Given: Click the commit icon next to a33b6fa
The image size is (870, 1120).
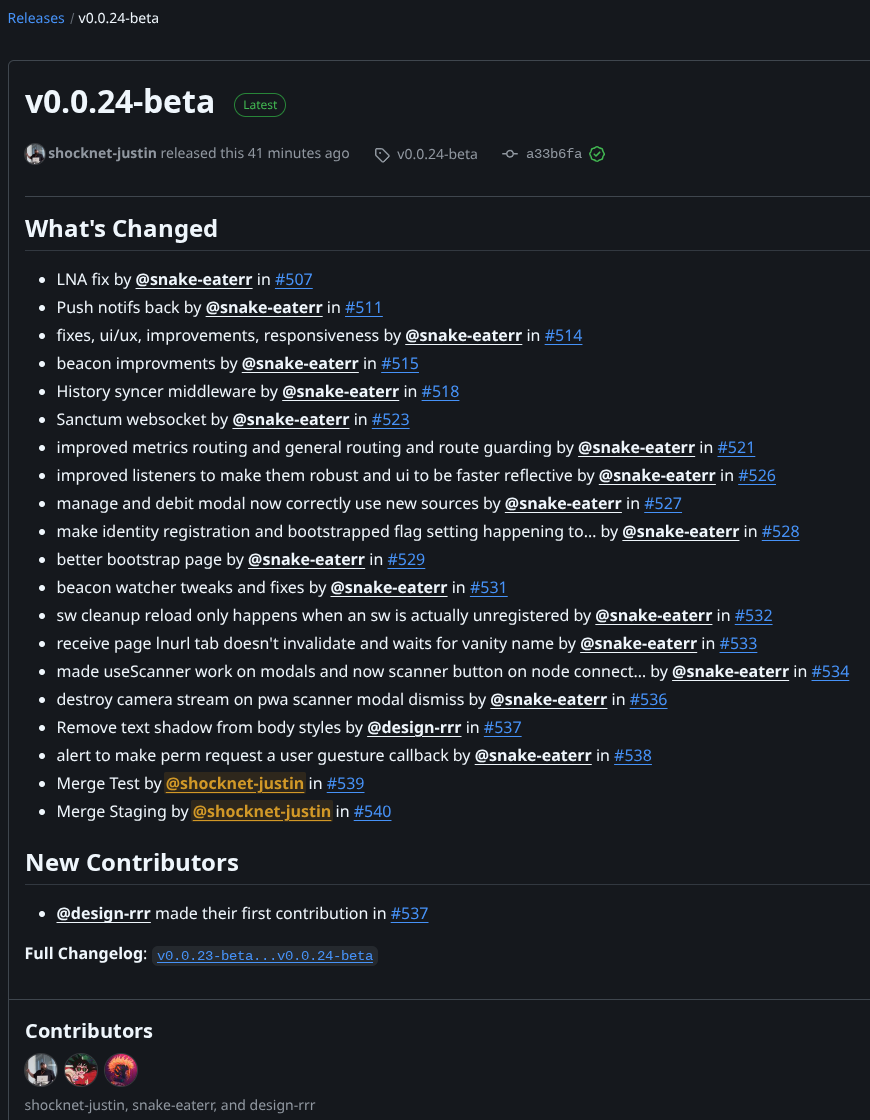Looking at the screenshot, I should pyautogui.click(x=510, y=154).
